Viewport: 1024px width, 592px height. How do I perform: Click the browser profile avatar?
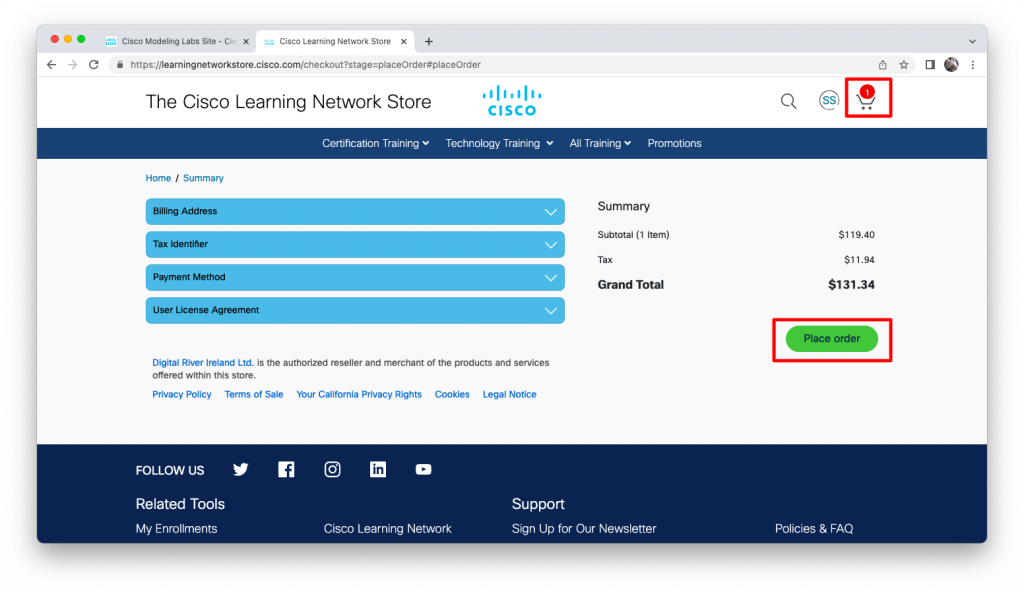pyautogui.click(x=950, y=63)
